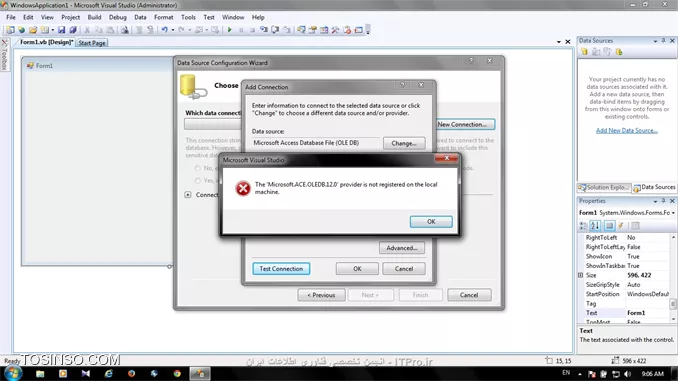Click the volume icon in system tray
The height and width of the screenshot is (381, 678).
click(627, 374)
